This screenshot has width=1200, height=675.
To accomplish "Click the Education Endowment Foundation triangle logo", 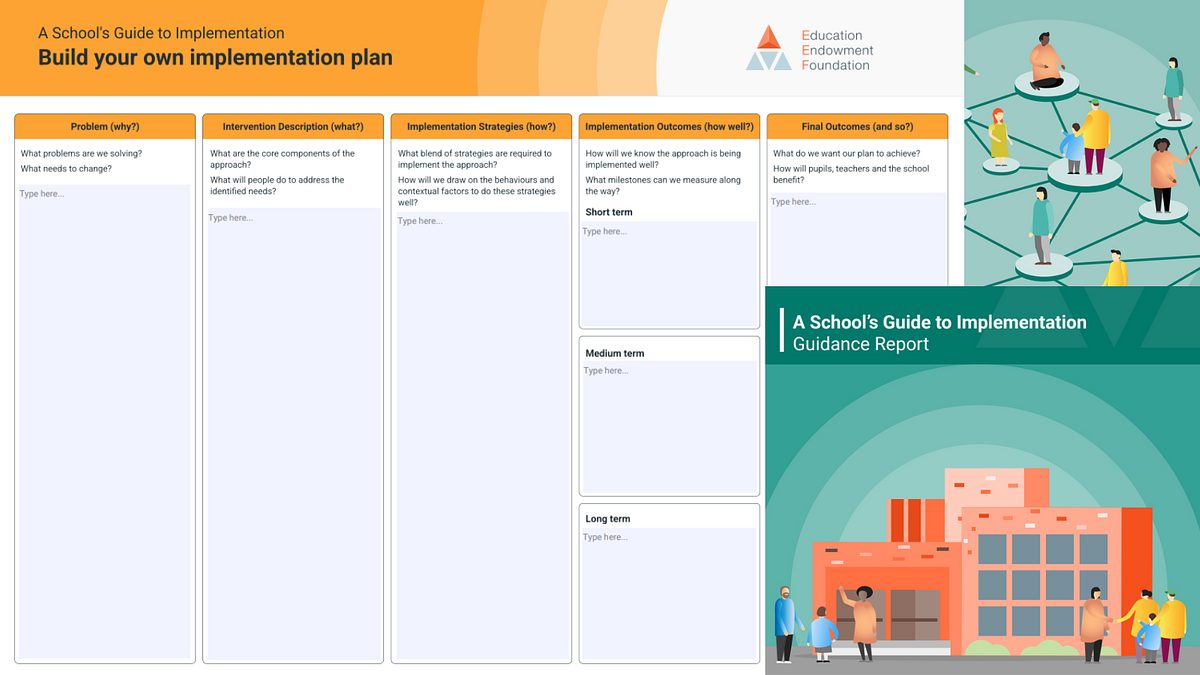I will [x=768, y=48].
